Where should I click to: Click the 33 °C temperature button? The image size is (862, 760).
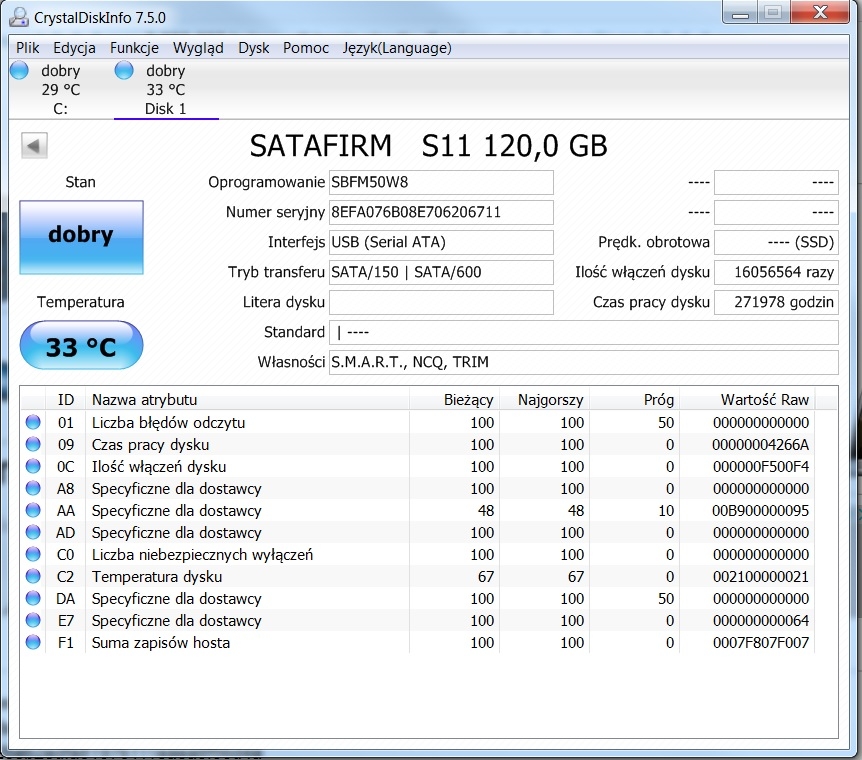[x=81, y=345]
